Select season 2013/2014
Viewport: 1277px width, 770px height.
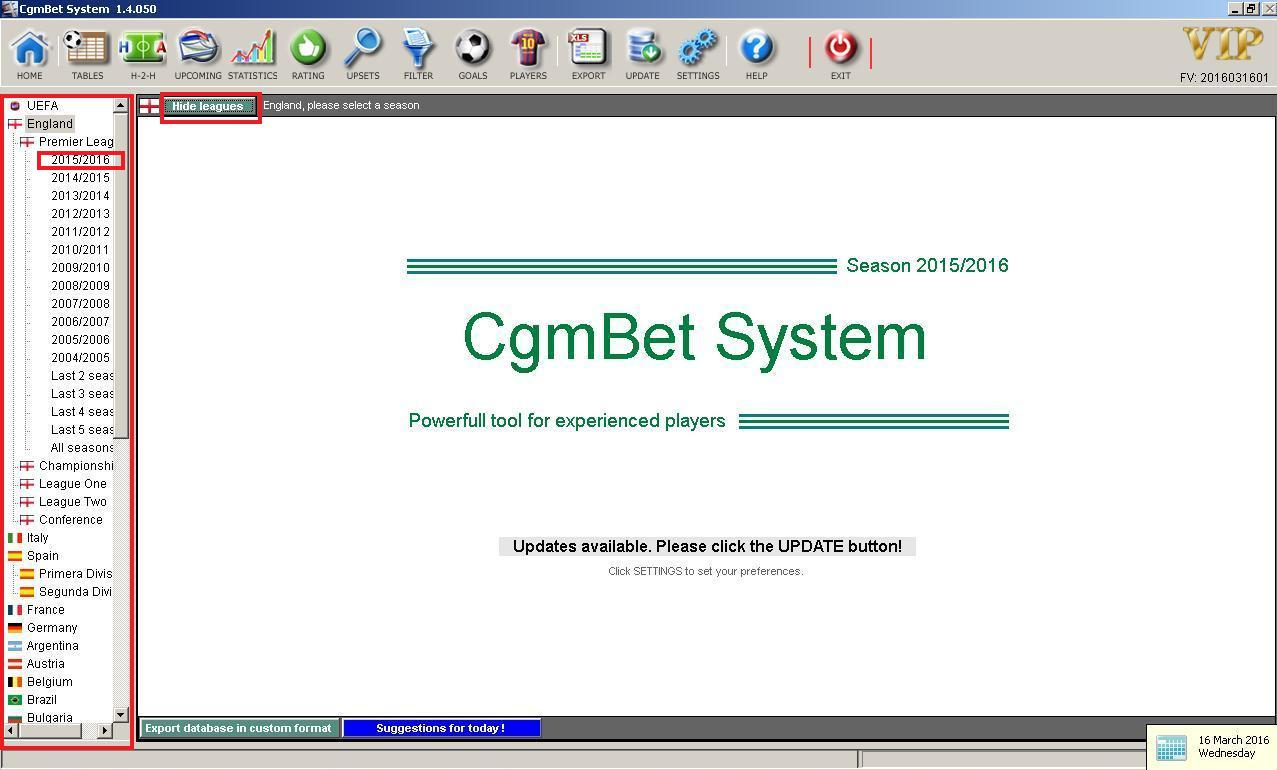click(81, 196)
